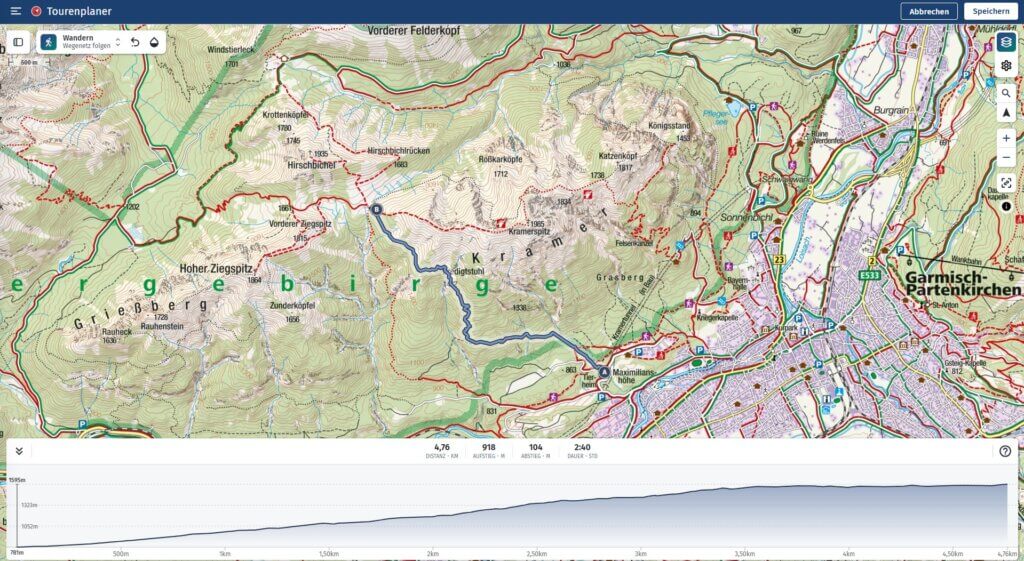This screenshot has height=561, width=1024.
Task: Click the Burgrain map label
Action: click(x=891, y=110)
